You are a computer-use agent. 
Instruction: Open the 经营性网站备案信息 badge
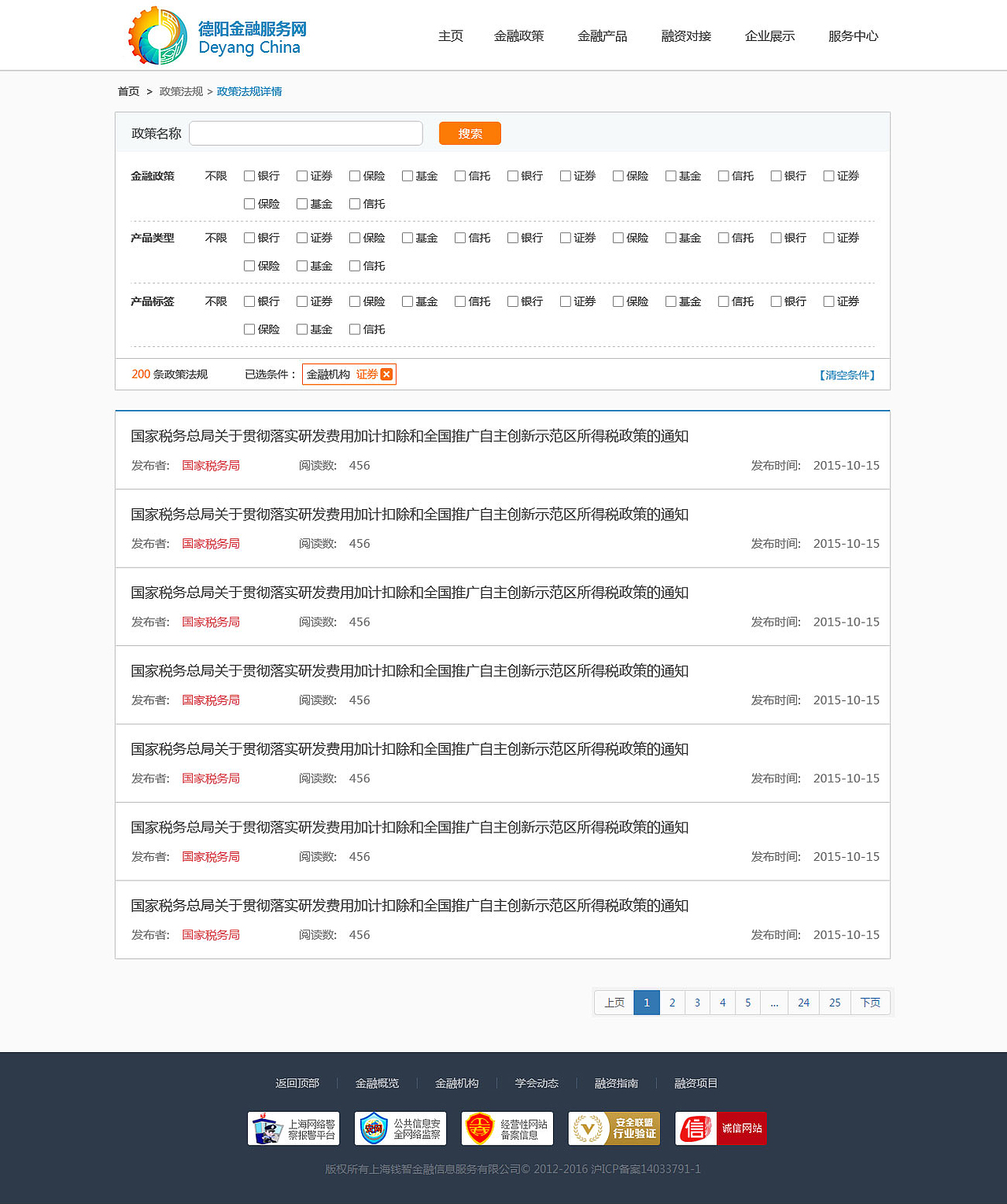[507, 1128]
